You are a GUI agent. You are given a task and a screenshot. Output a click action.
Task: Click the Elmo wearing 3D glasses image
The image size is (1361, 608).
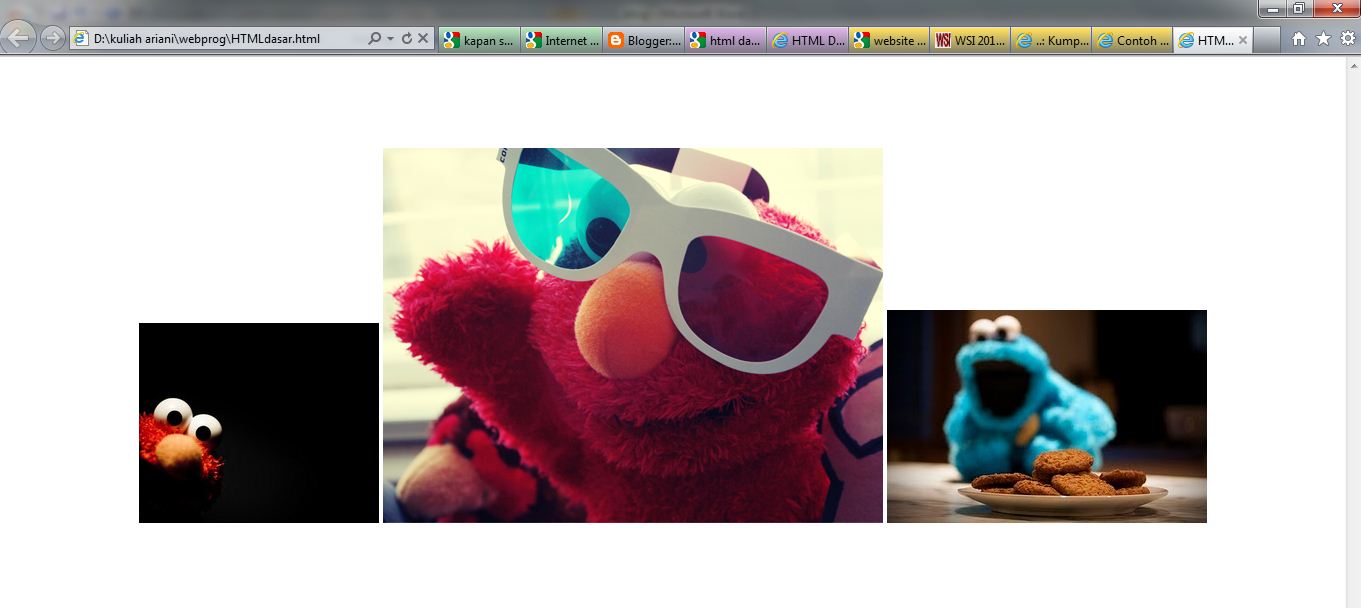pos(633,335)
